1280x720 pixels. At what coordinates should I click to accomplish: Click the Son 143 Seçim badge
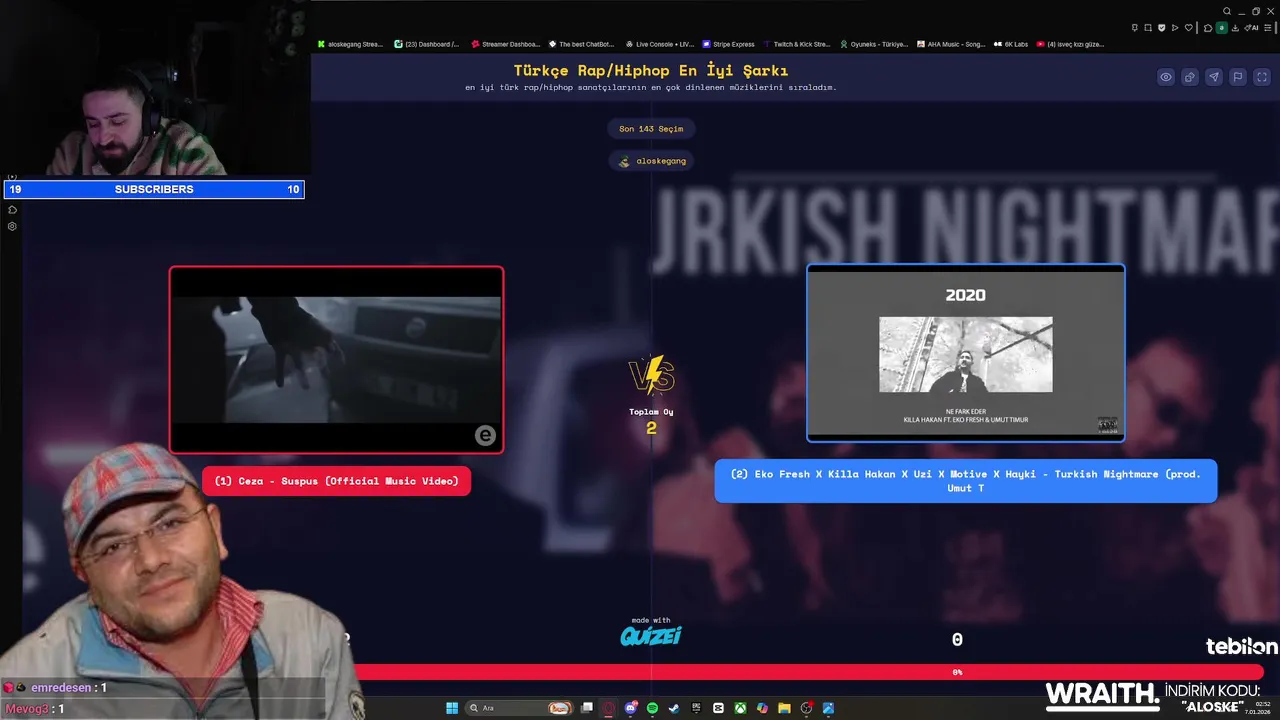pos(651,129)
